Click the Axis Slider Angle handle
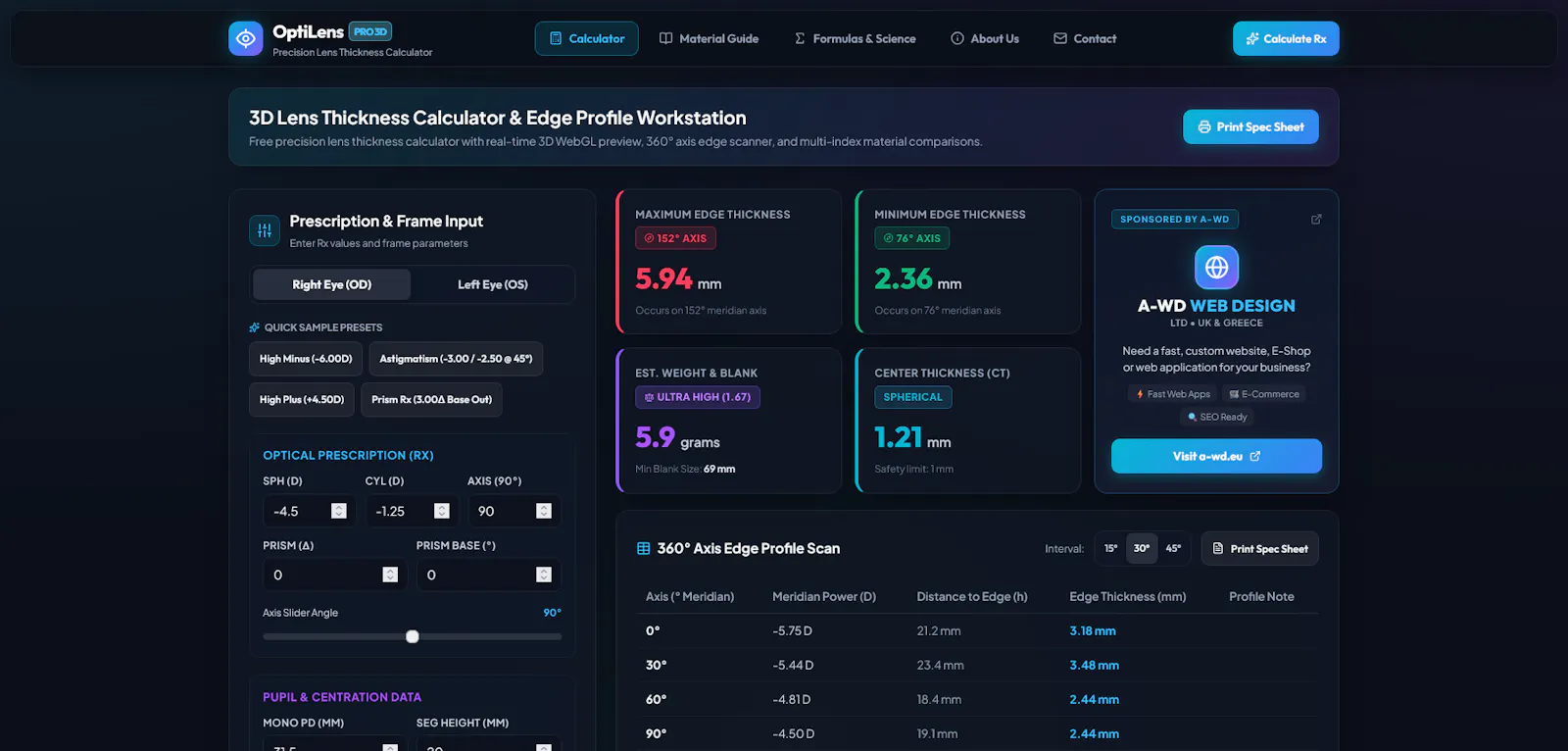 (413, 636)
